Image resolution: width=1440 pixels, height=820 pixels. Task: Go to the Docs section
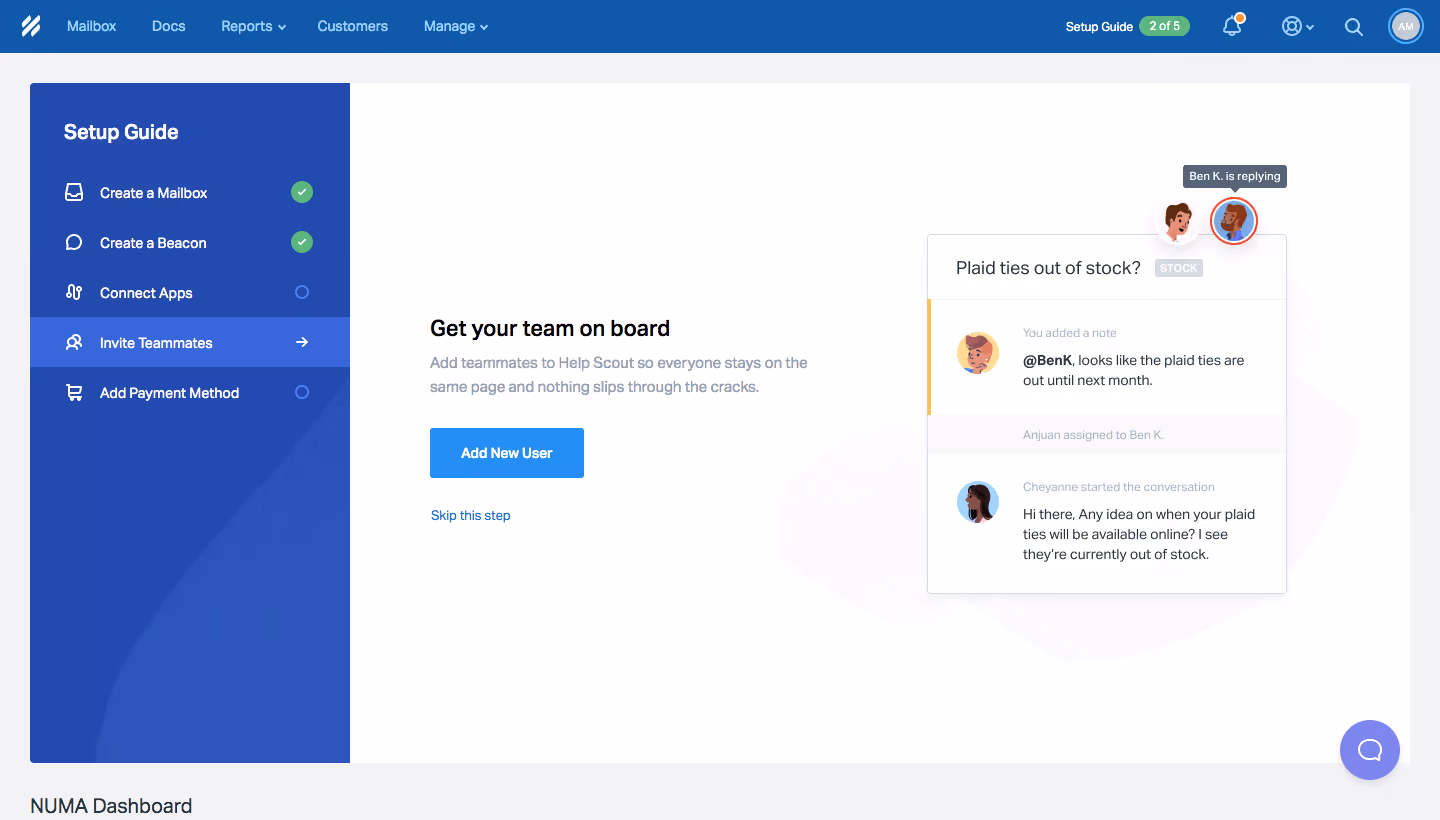(169, 26)
